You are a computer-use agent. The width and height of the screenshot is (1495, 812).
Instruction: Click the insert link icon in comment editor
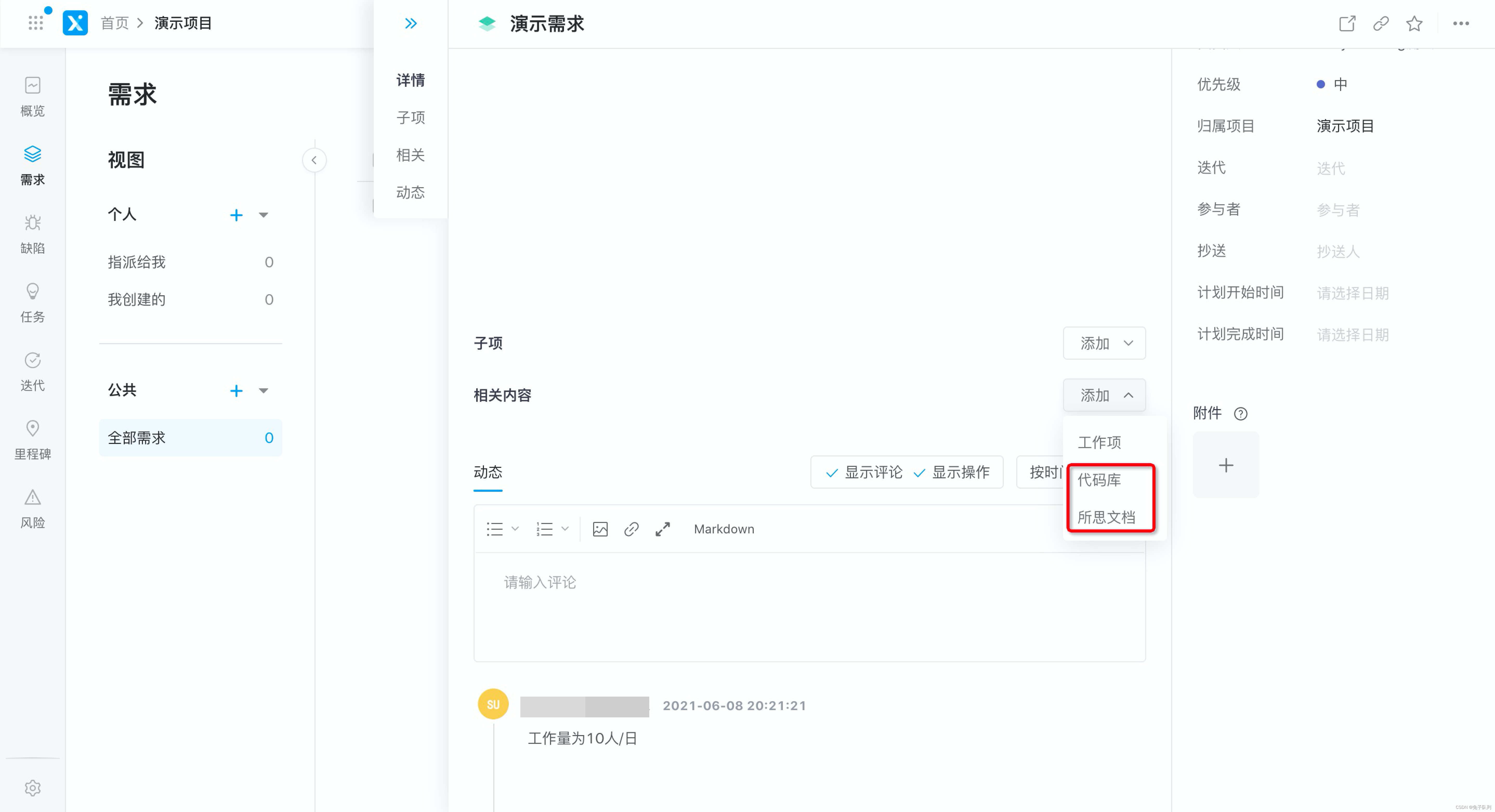631,529
